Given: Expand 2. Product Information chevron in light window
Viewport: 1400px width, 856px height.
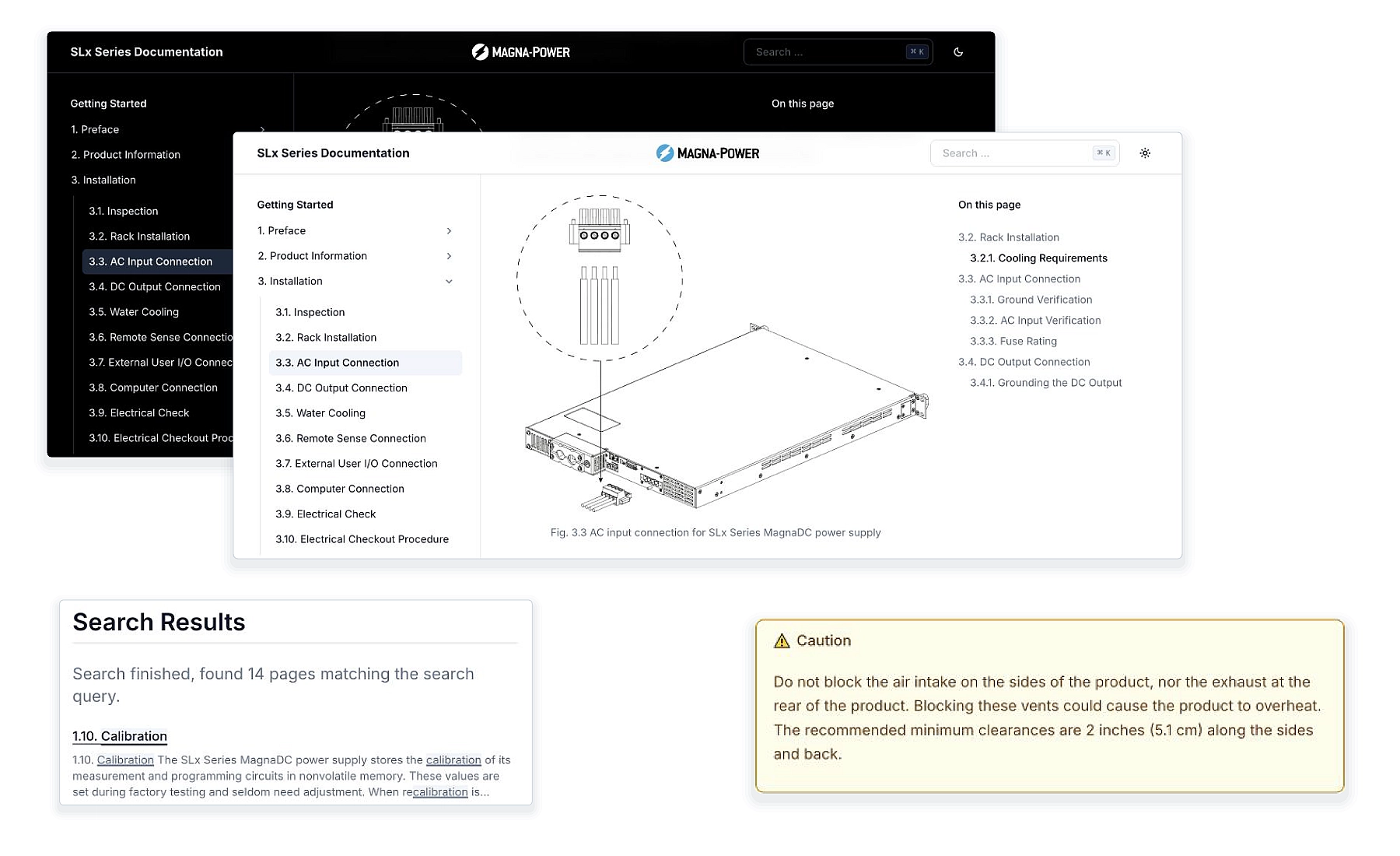Looking at the screenshot, I should (449, 256).
